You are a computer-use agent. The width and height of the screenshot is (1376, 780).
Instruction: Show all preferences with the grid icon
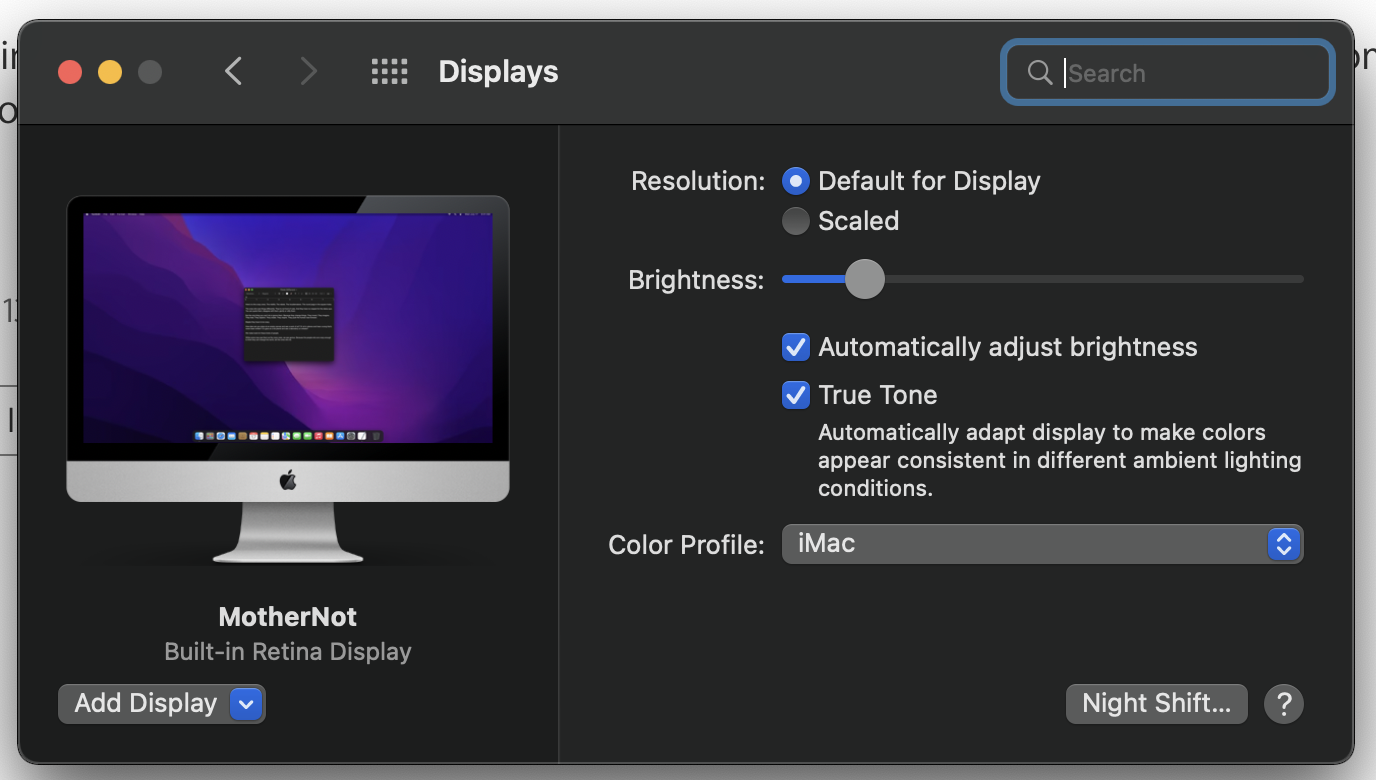tap(389, 71)
